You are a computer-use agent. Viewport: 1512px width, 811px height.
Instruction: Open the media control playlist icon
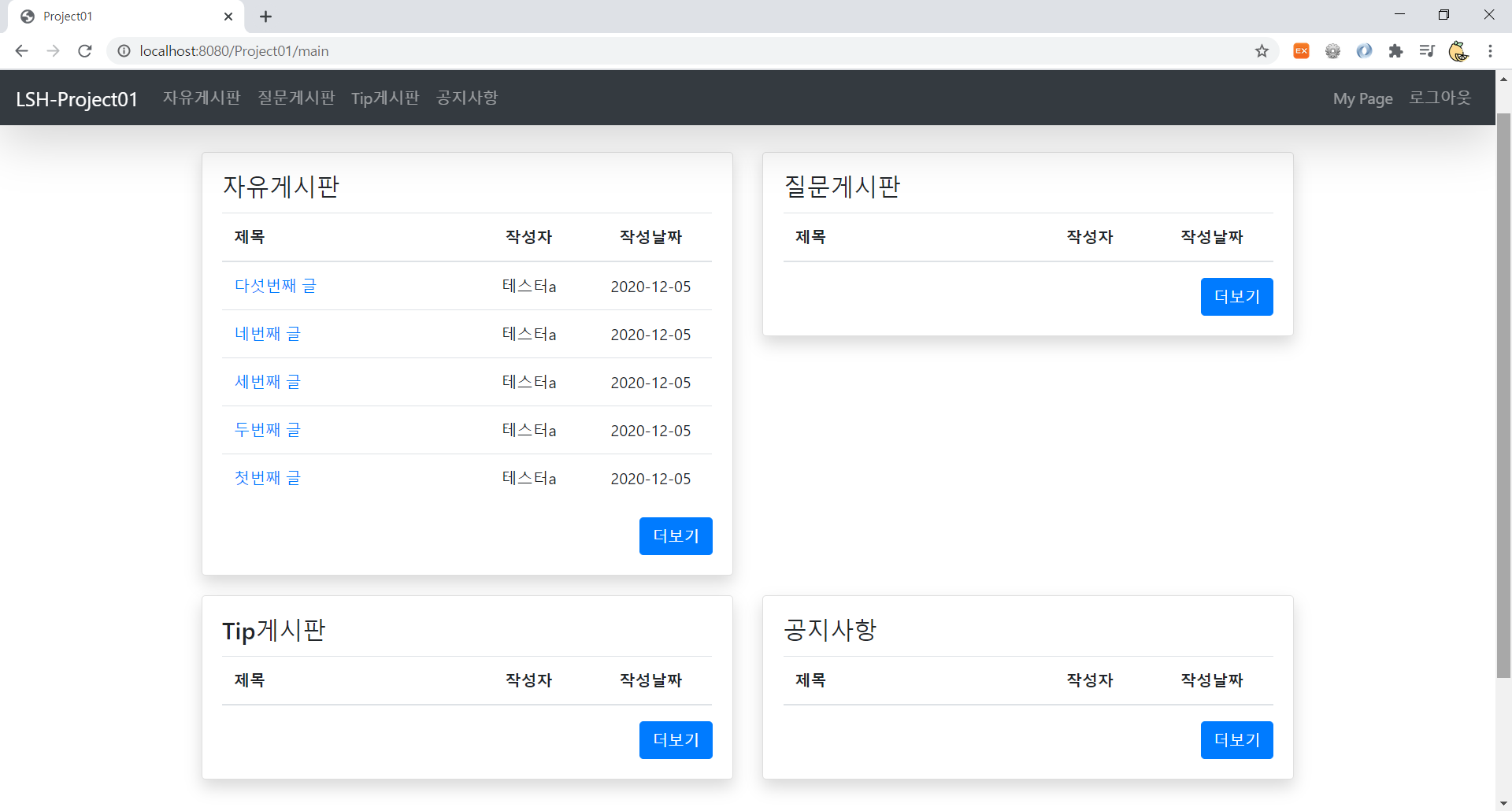click(x=1427, y=51)
